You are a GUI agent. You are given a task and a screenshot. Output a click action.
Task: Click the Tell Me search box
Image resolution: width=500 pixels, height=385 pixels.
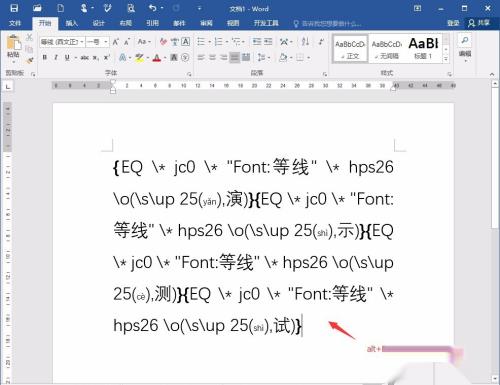327,23
